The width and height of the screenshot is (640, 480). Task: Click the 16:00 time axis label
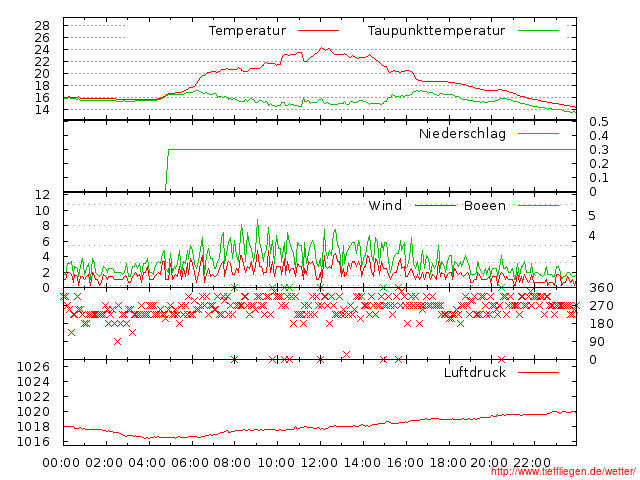coord(405,463)
